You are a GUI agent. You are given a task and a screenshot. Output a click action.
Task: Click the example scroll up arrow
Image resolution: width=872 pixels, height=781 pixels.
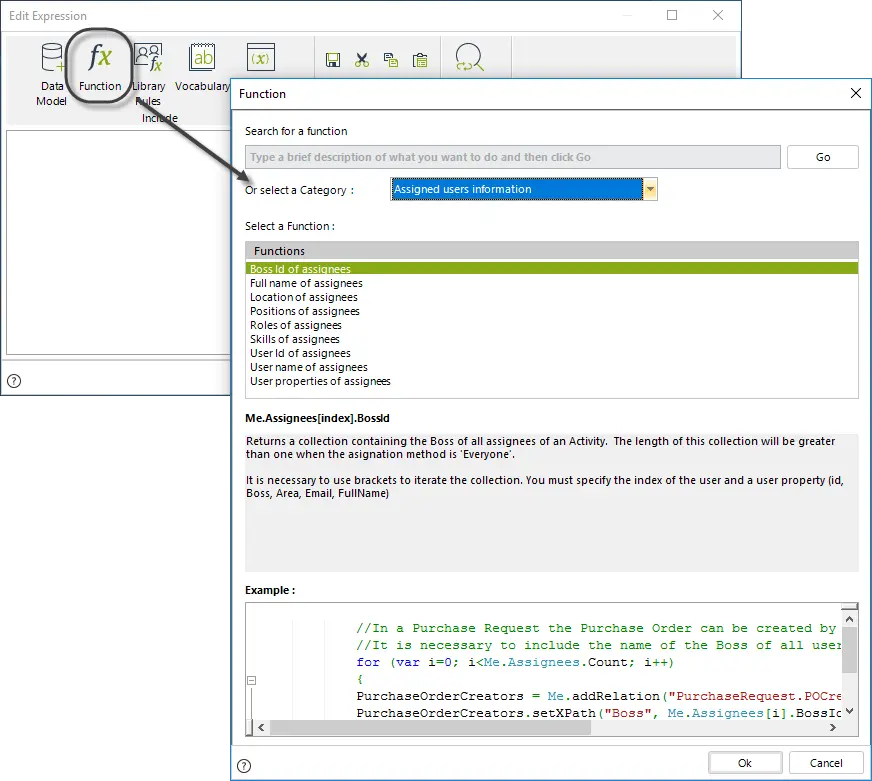tap(850, 619)
